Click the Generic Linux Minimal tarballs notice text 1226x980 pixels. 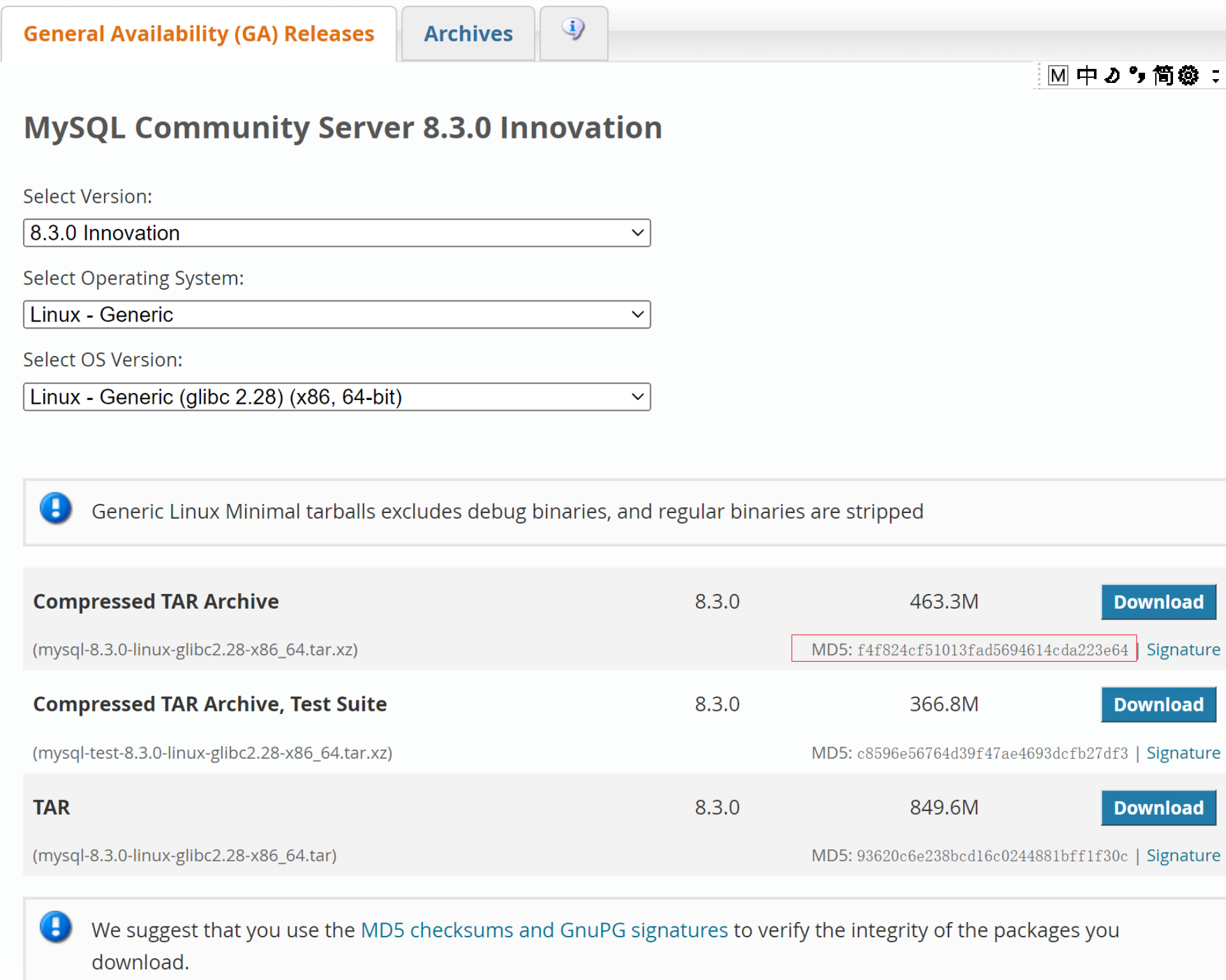coord(507,512)
